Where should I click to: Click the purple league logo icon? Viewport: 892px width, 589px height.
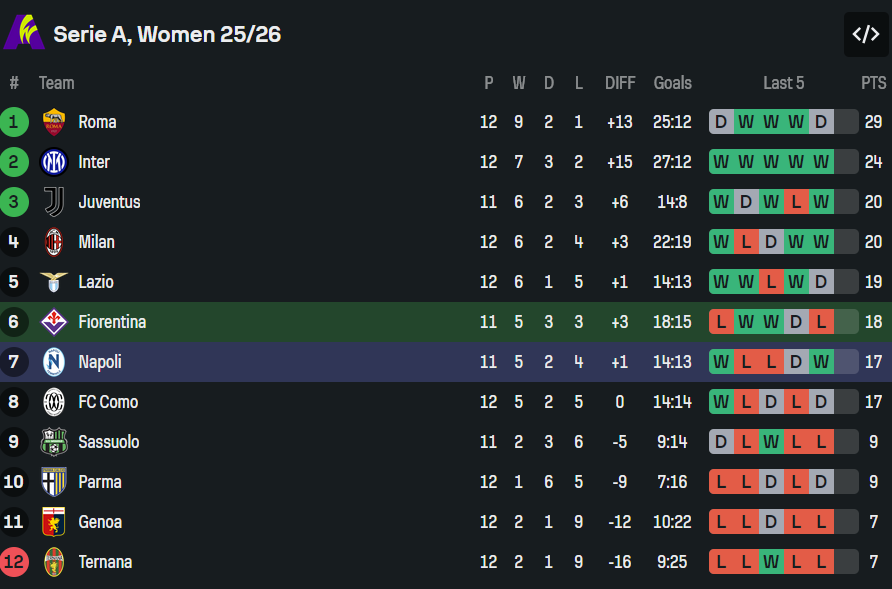click(x=24, y=32)
